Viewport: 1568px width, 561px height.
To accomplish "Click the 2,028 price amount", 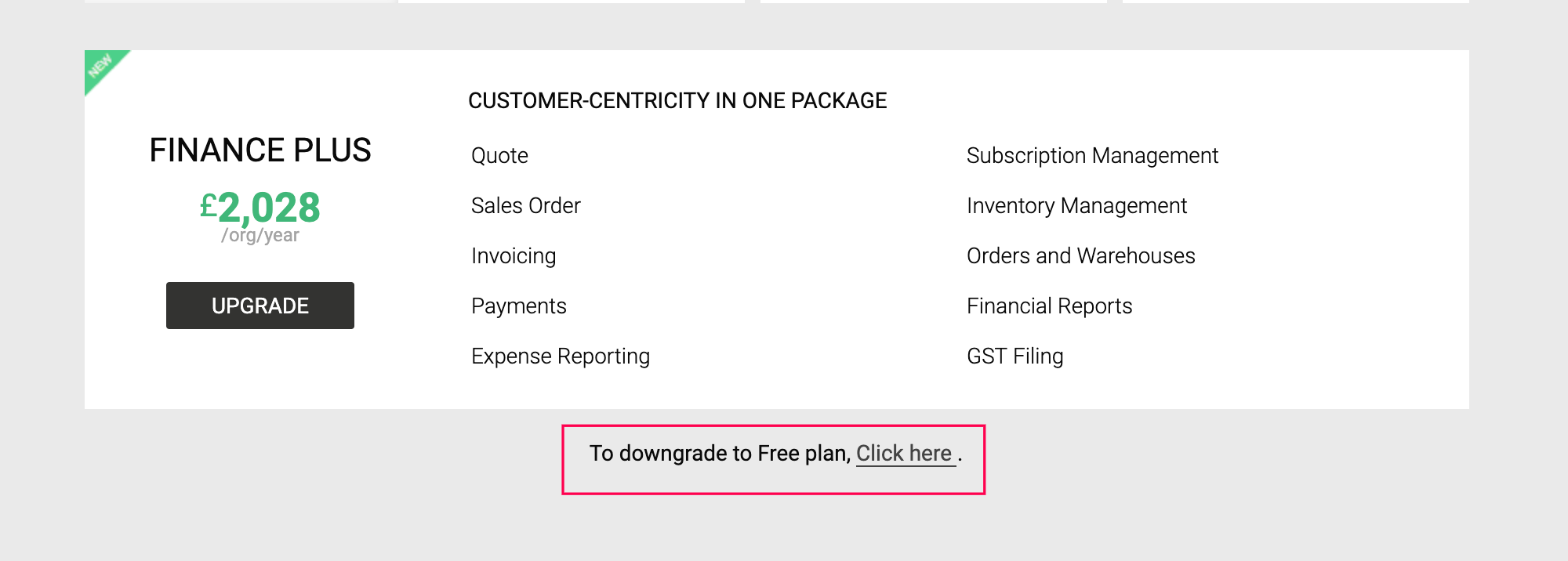I will 269,208.
